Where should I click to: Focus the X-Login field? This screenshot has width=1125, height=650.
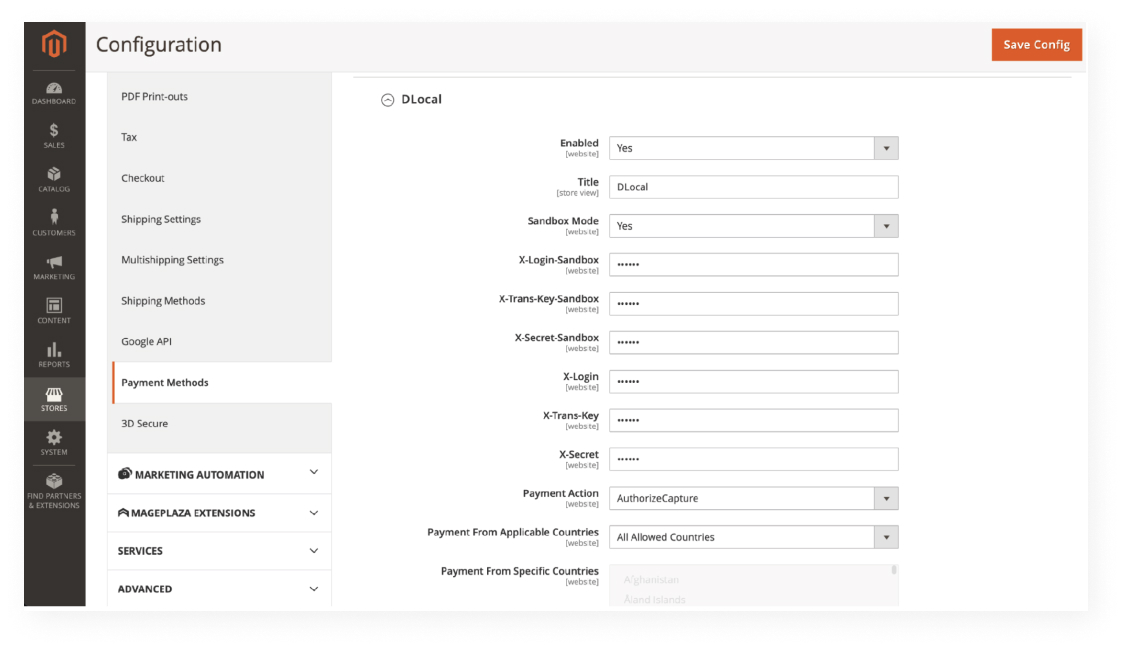click(x=753, y=382)
